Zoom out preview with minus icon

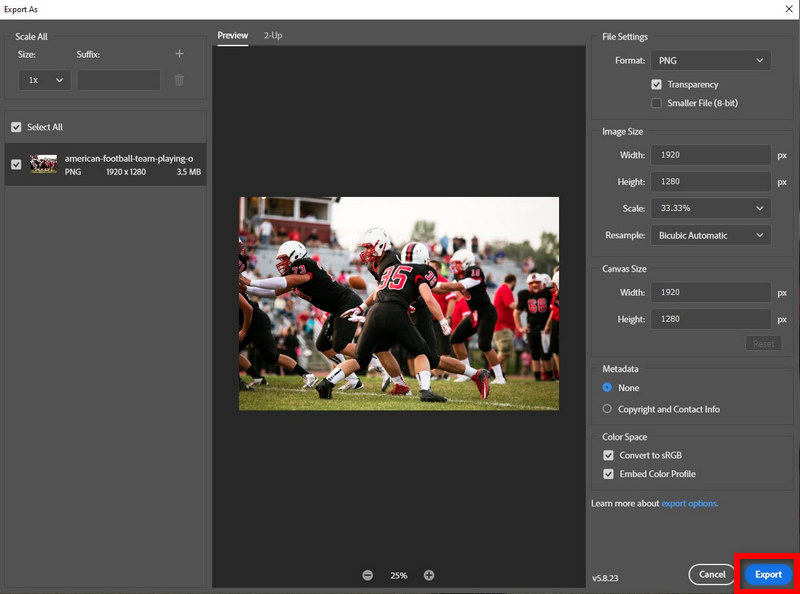368,575
